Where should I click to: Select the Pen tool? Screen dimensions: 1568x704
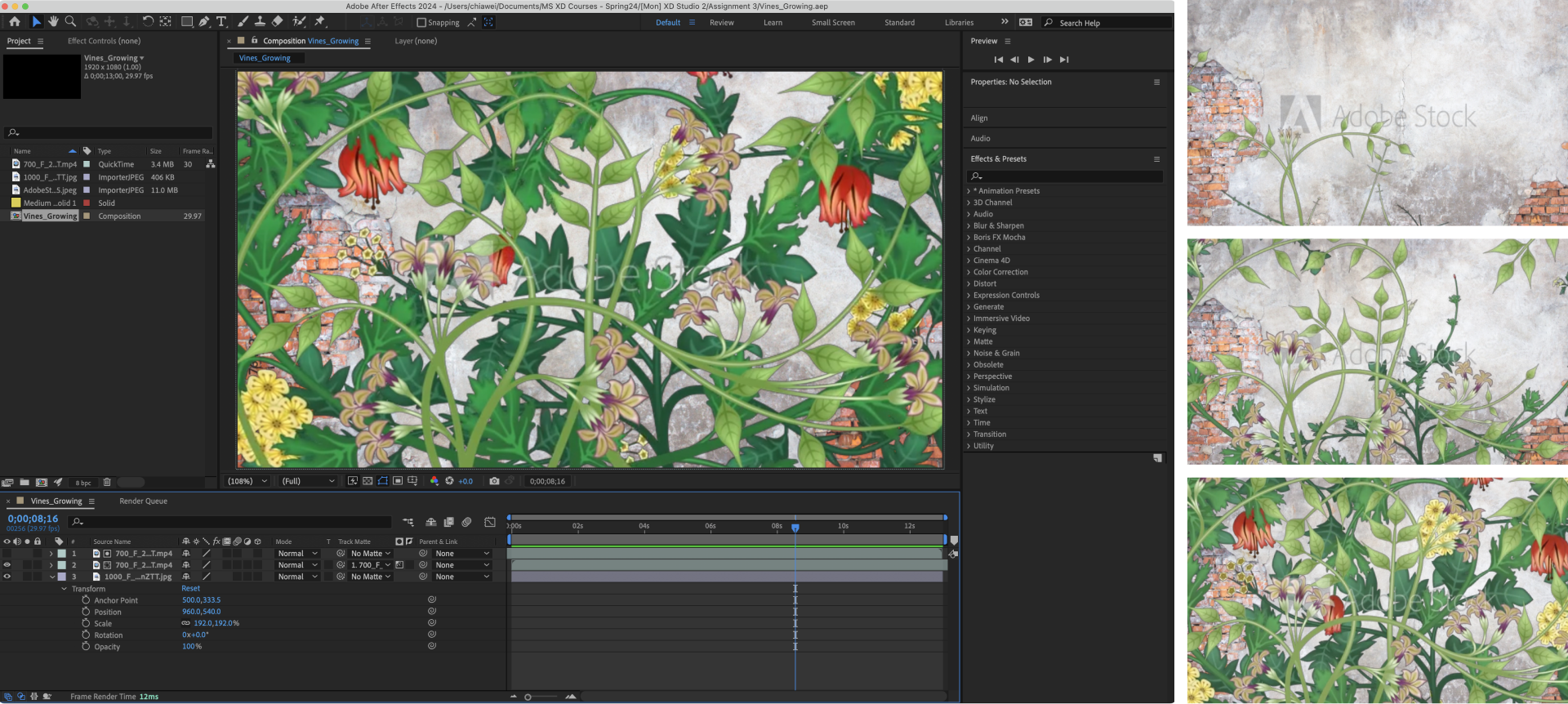(x=204, y=22)
